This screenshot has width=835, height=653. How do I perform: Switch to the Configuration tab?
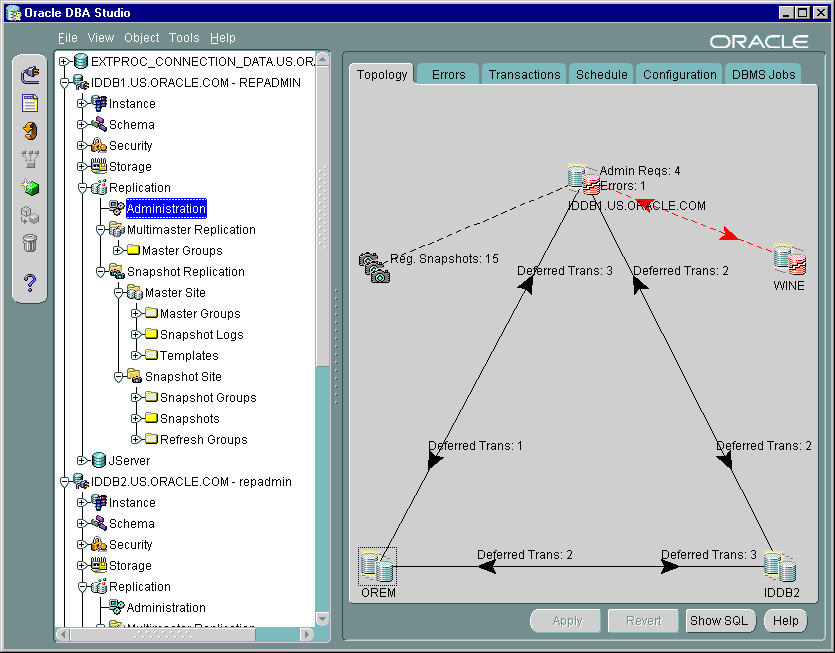click(x=680, y=75)
